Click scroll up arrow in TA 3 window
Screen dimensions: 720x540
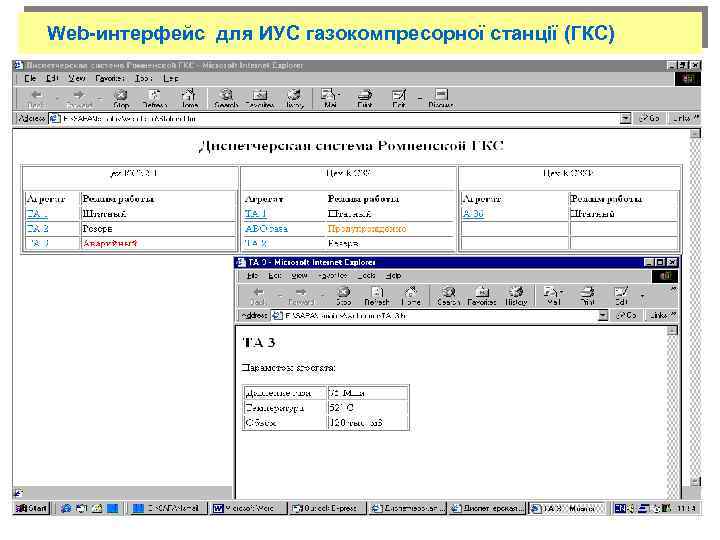672,331
